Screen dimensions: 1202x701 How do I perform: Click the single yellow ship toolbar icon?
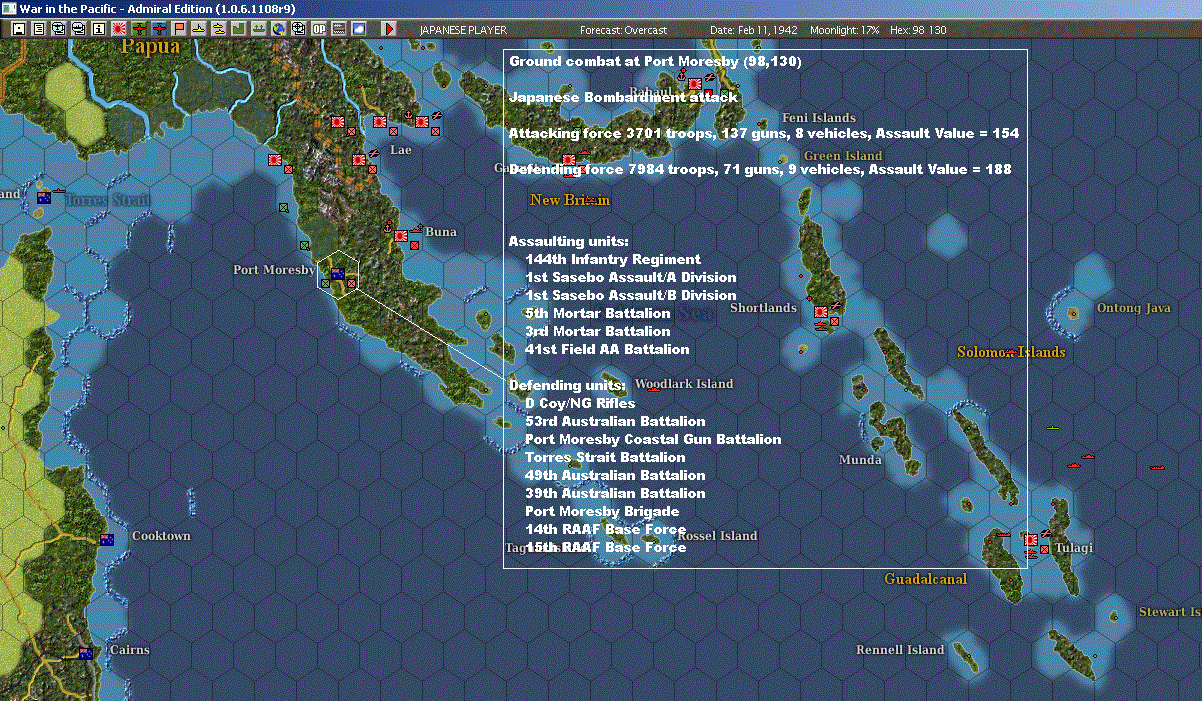click(200, 29)
